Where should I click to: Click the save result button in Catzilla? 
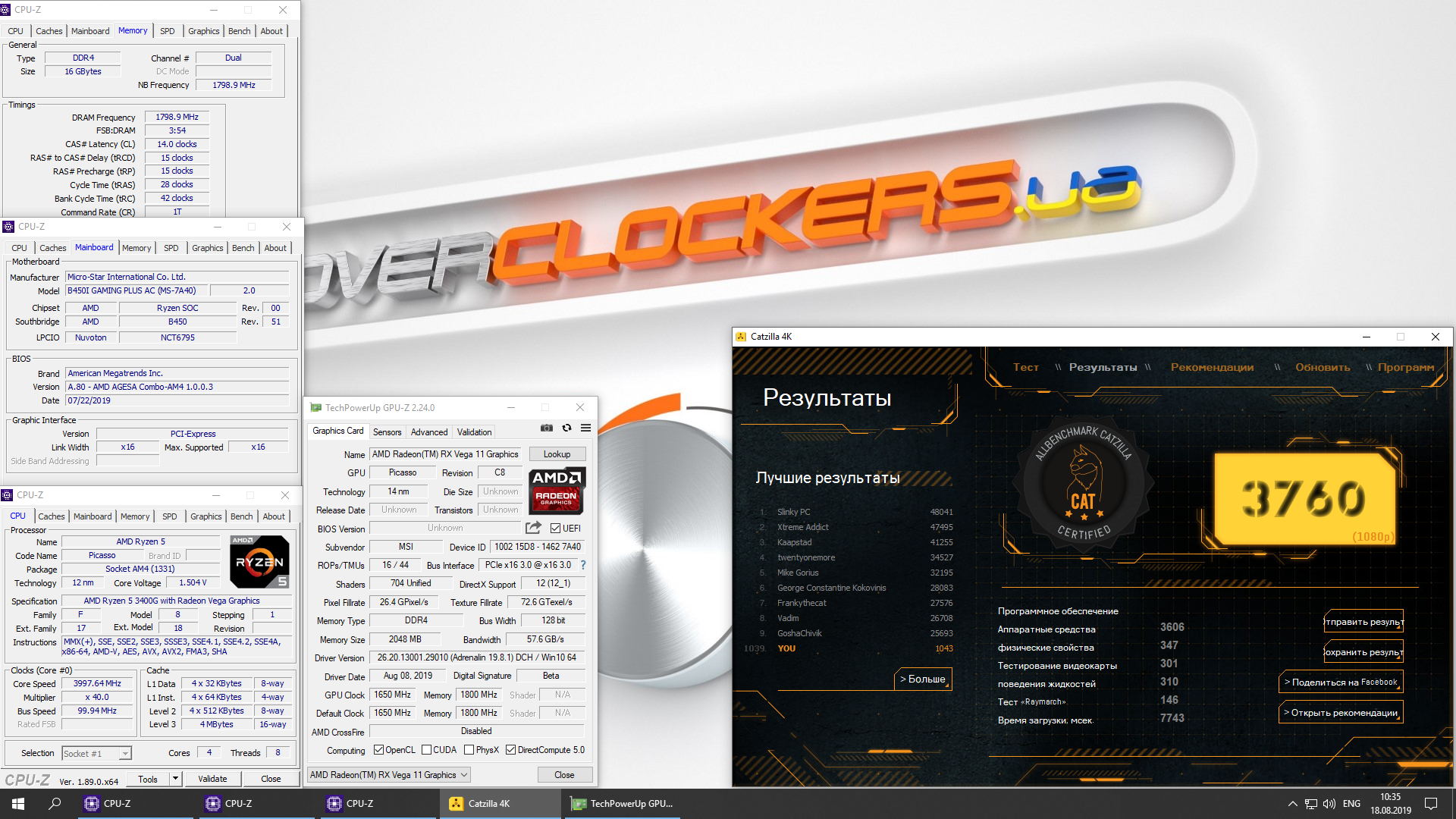tap(1363, 651)
